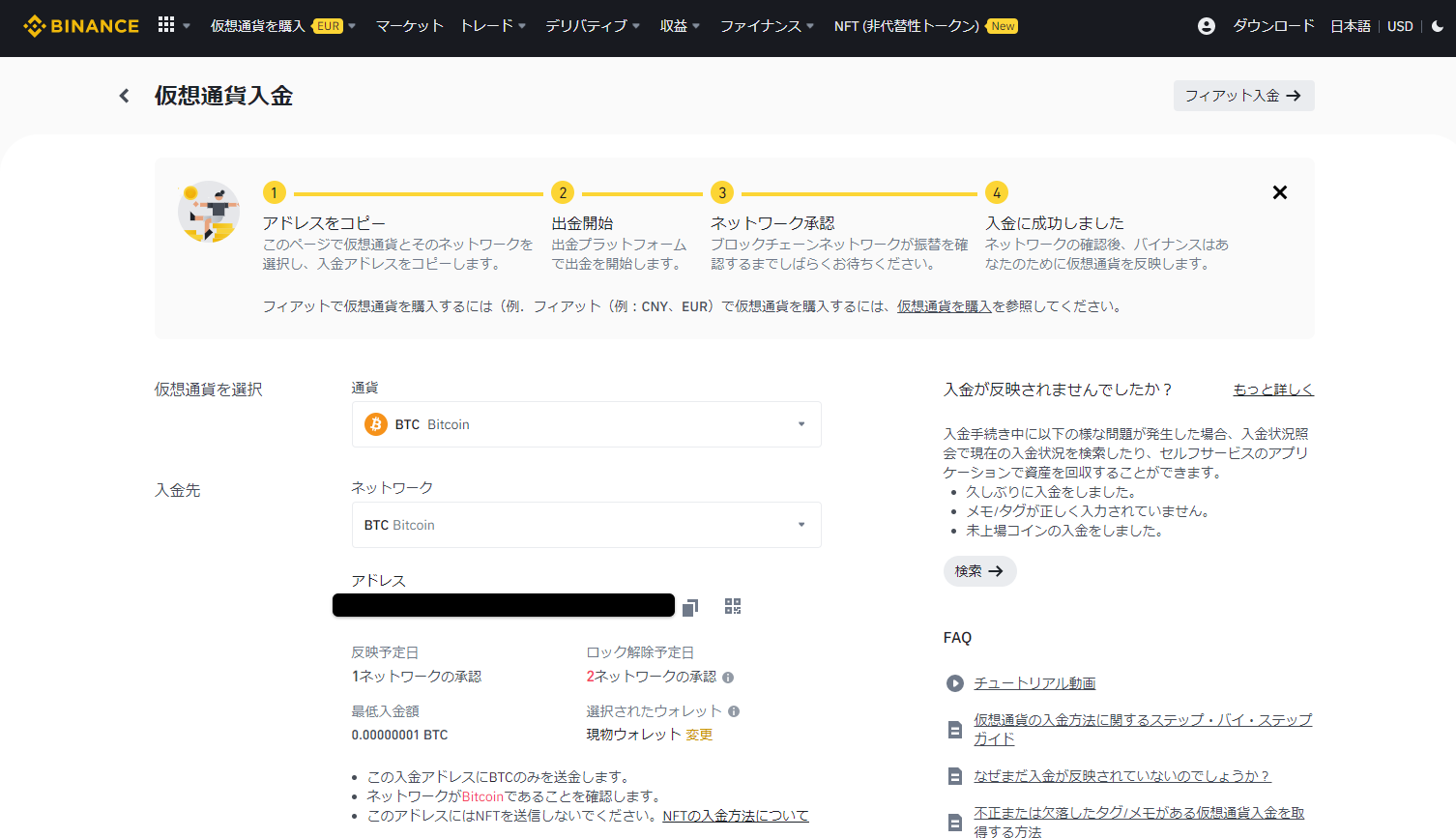Open 仮想通貨を購入 link in guide text

pos(945,306)
